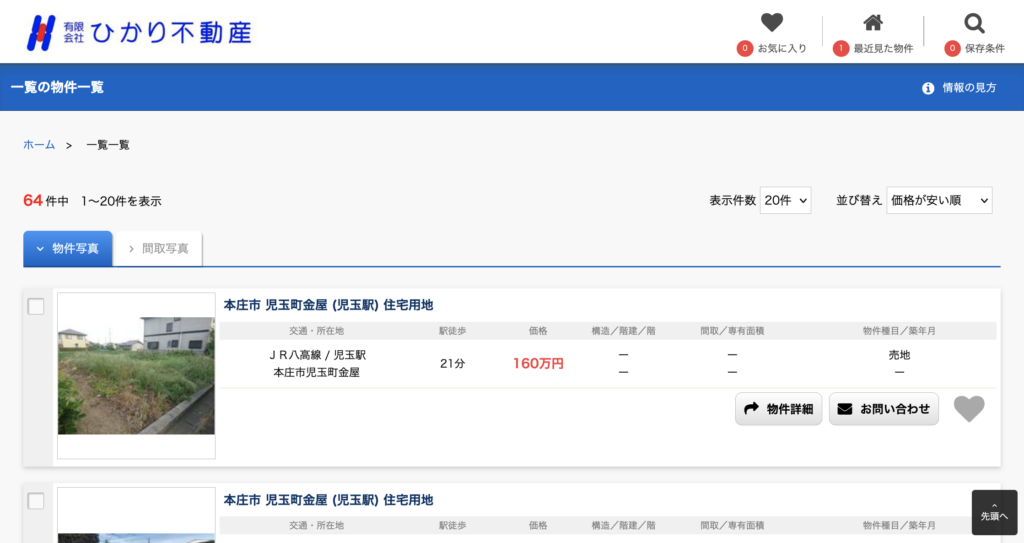The width and height of the screenshot is (1024, 543).
Task: Switch to the 間取写真 tab
Action: 158,248
